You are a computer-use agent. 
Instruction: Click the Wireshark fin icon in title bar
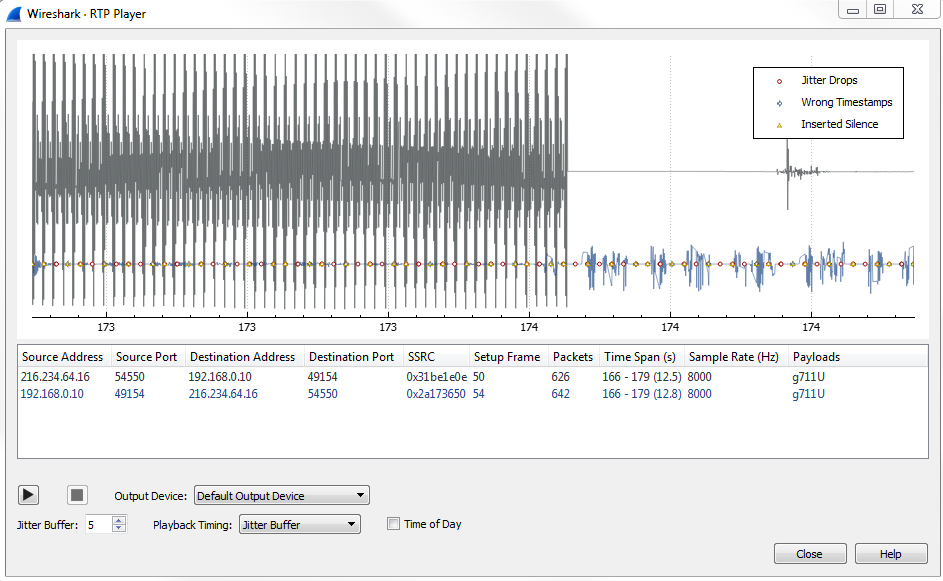pyautogui.click(x=14, y=14)
